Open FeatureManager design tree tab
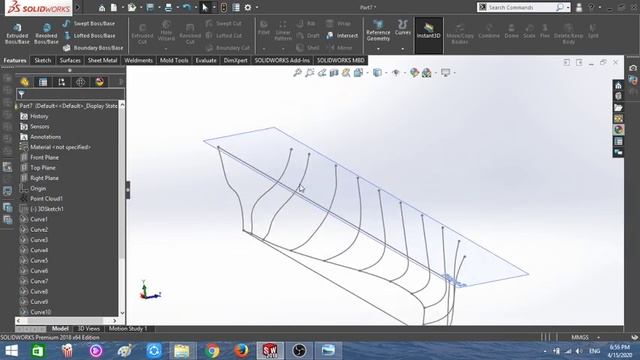This screenshot has height=360, width=640. point(24,82)
